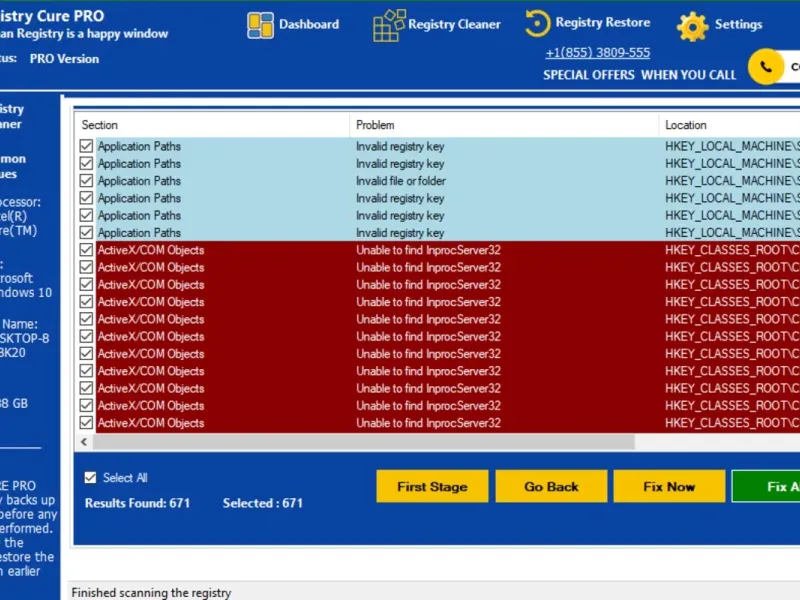The image size is (800, 600).
Task: Click the Settings gear icon
Action: 692,27
